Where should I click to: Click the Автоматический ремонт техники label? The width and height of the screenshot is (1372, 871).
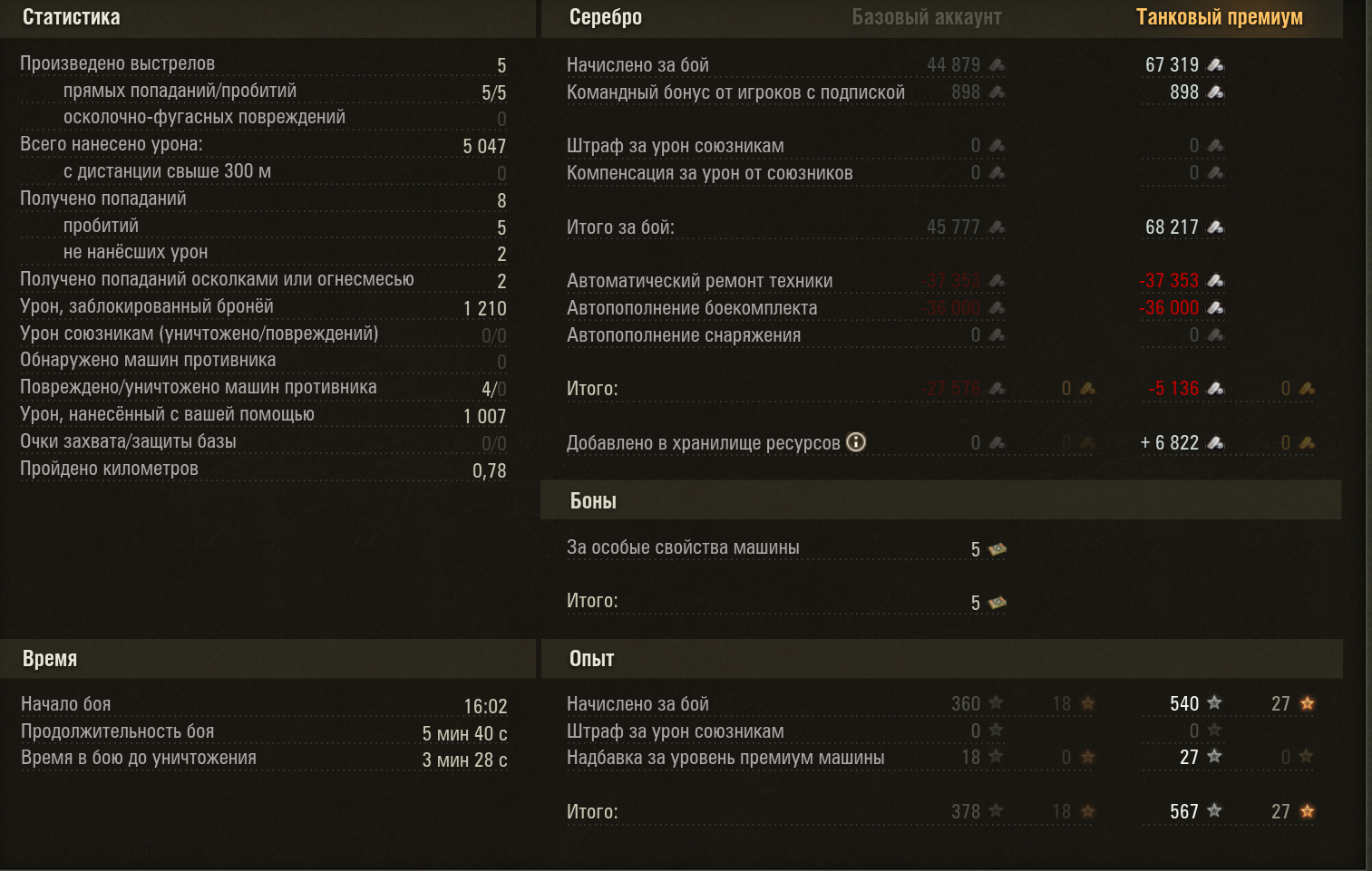pyautogui.click(x=699, y=281)
